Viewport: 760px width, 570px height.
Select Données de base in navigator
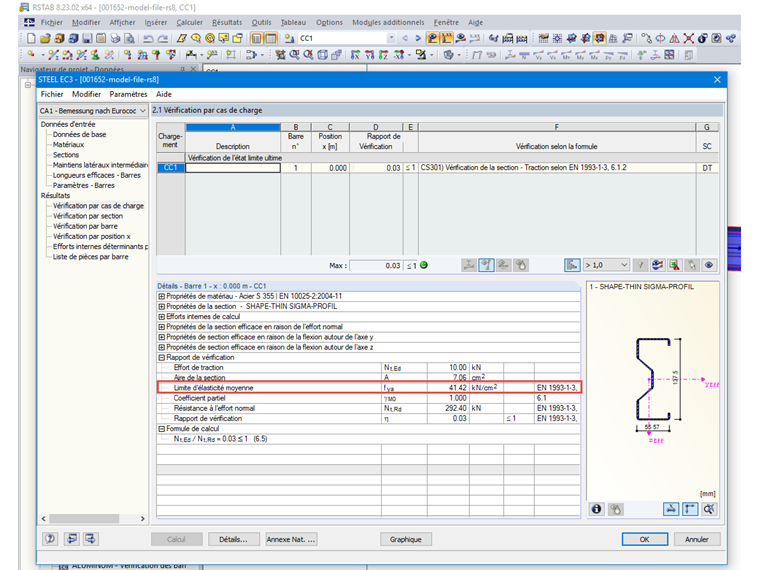(x=79, y=134)
